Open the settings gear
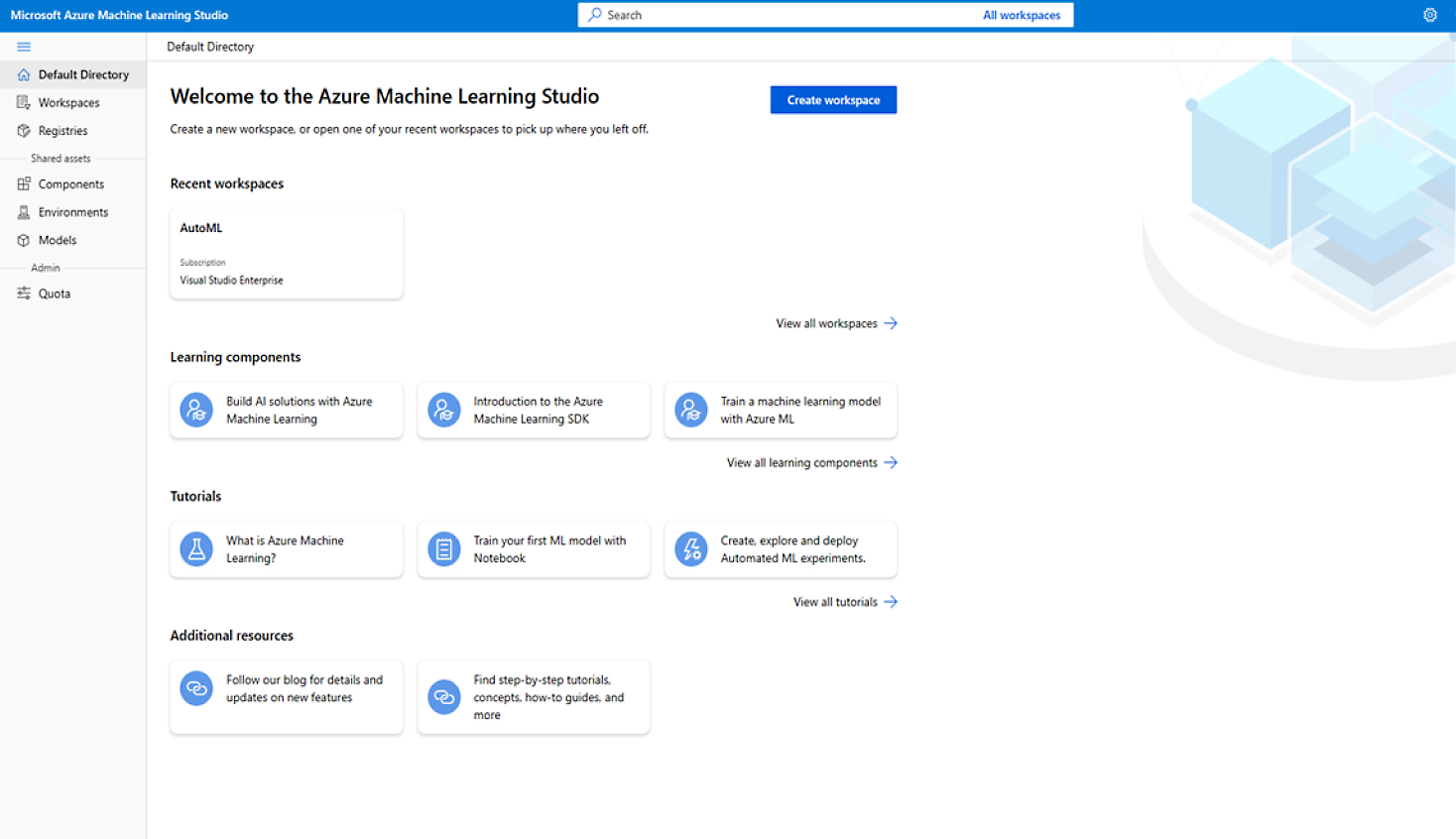The height and width of the screenshot is (839, 1456). coord(1429,14)
